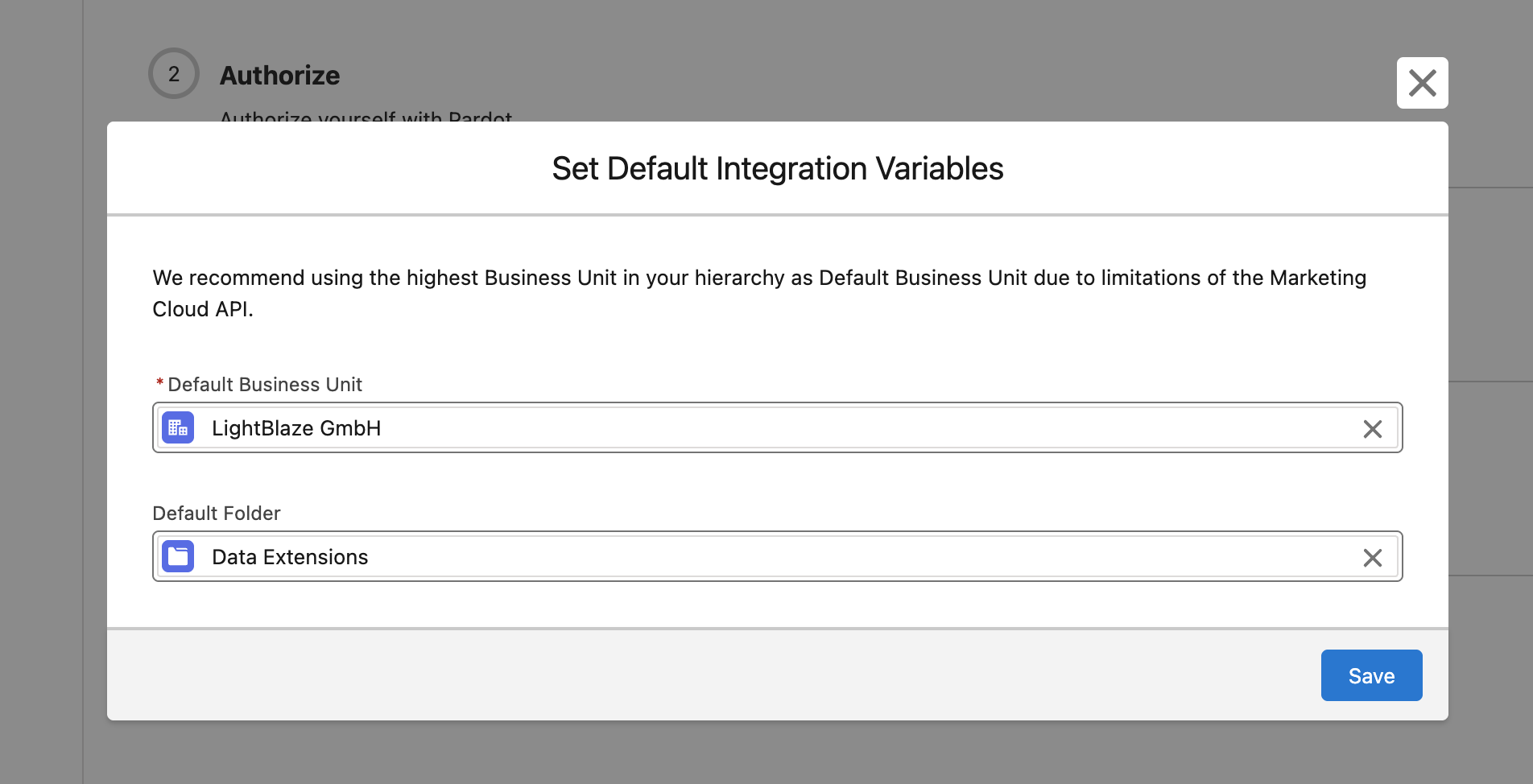This screenshot has width=1533, height=784.
Task: Save the default integration variables
Action: (1371, 675)
